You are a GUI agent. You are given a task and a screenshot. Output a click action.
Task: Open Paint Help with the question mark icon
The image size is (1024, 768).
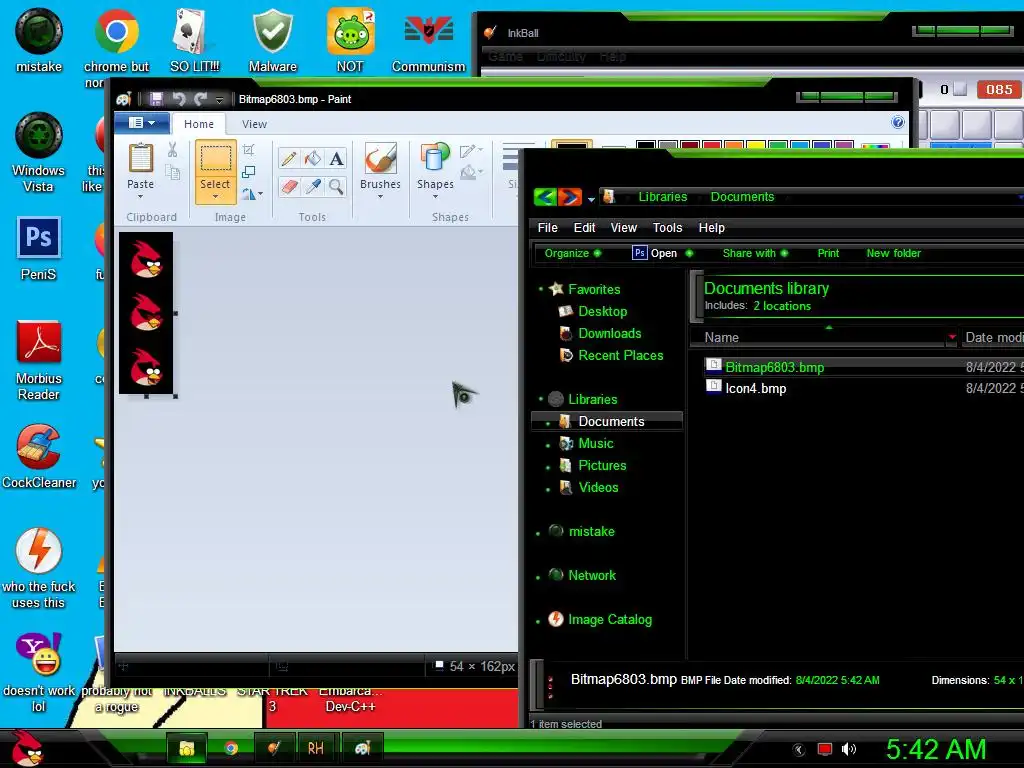(898, 122)
